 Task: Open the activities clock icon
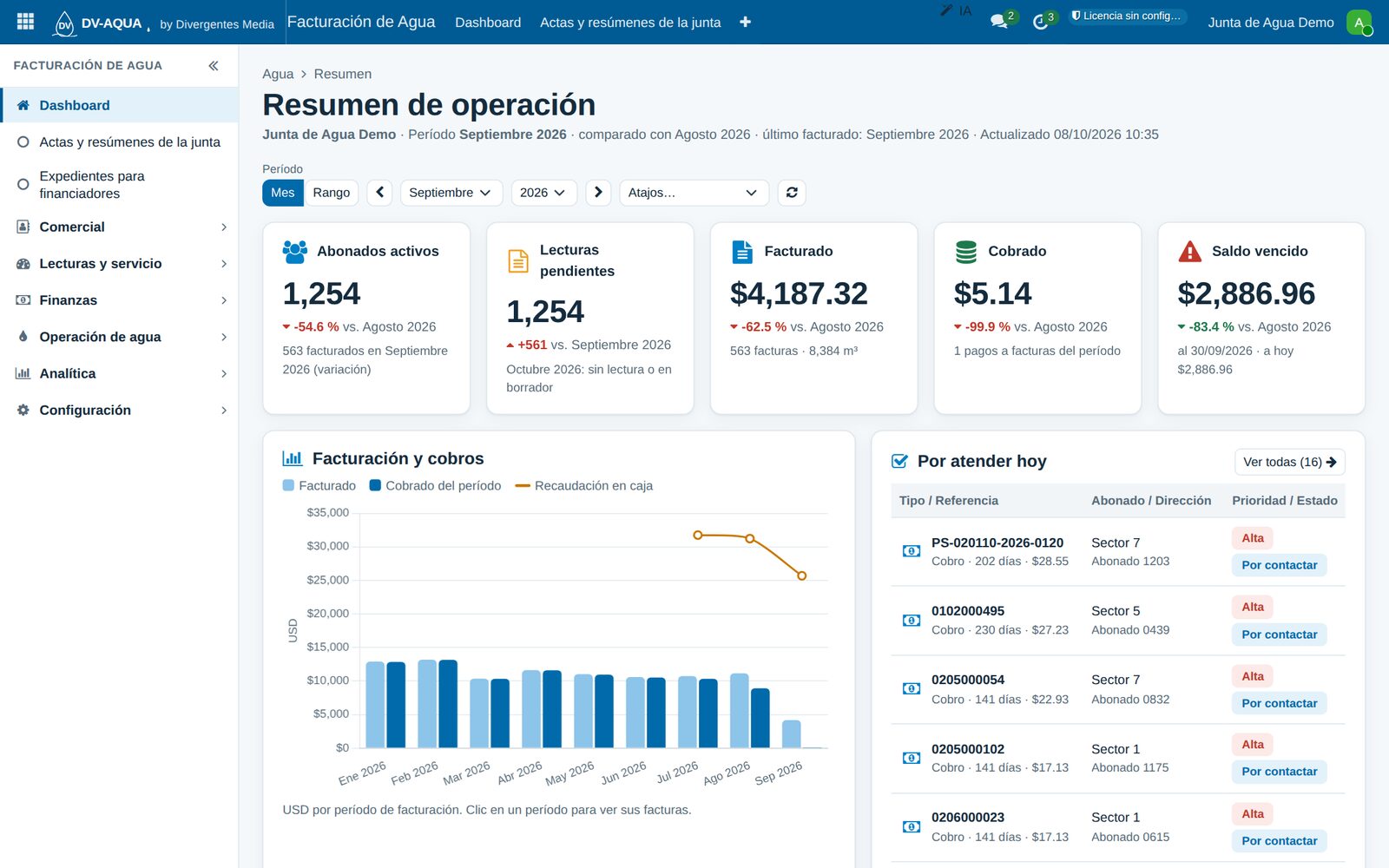coord(1043,21)
